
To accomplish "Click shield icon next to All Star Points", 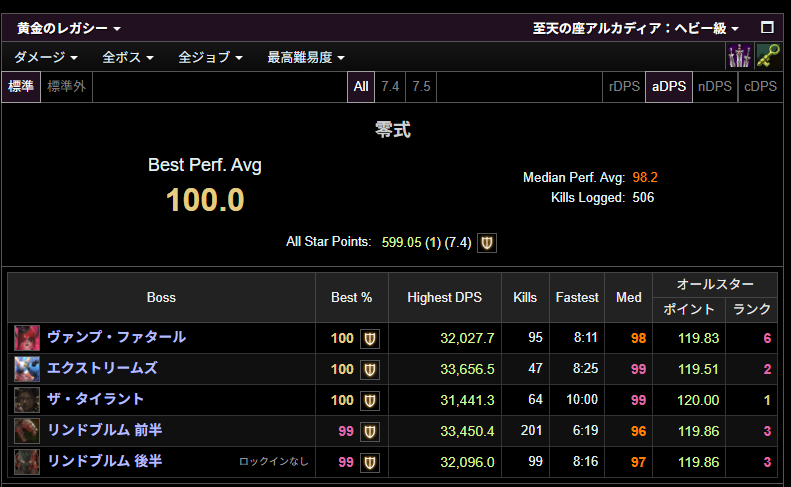I will [487, 243].
